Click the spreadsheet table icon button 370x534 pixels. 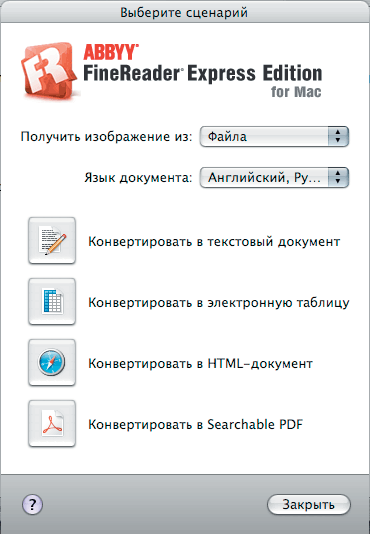coord(52,301)
